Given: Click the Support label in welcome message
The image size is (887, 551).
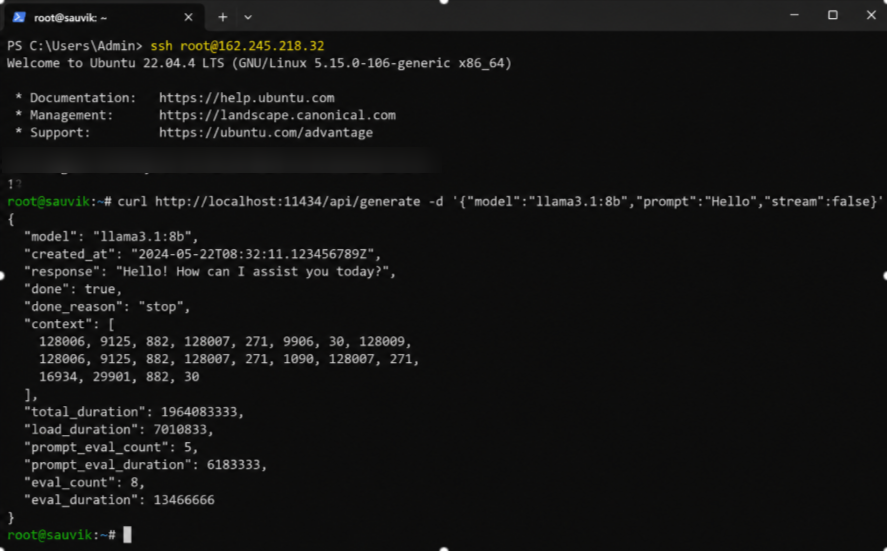Looking at the screenshot, I should [x=60, y=133].
